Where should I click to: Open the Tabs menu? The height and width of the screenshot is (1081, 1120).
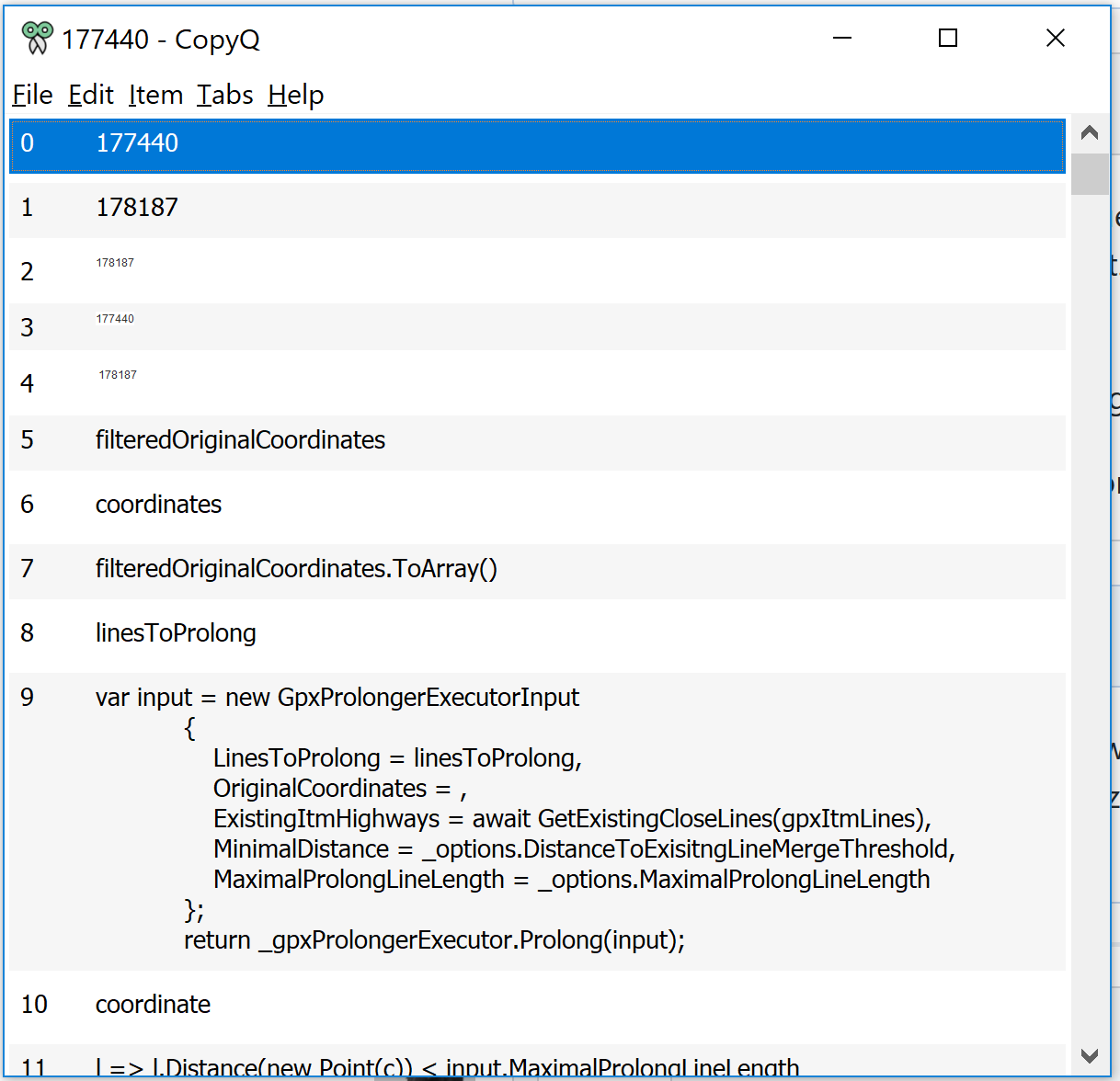223,95
